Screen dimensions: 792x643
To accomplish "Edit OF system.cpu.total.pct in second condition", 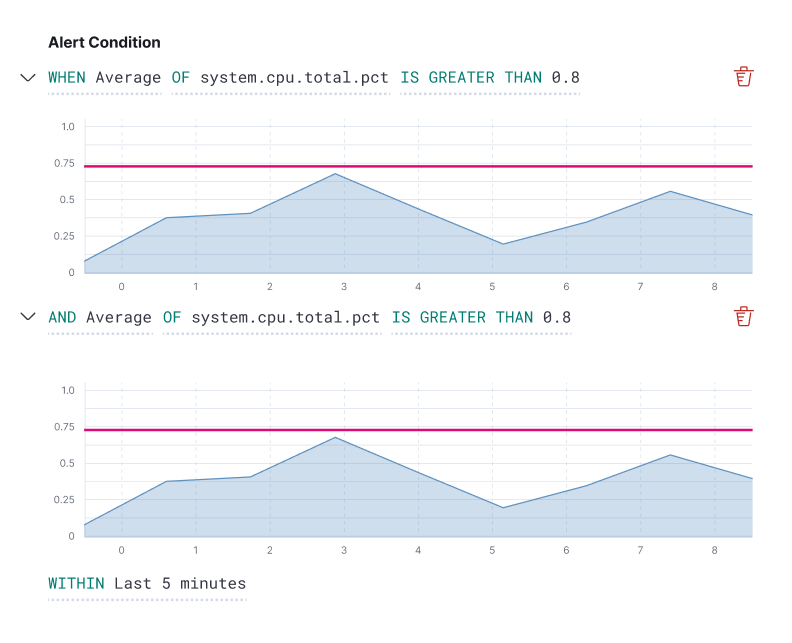I will [x=272, y=318].
